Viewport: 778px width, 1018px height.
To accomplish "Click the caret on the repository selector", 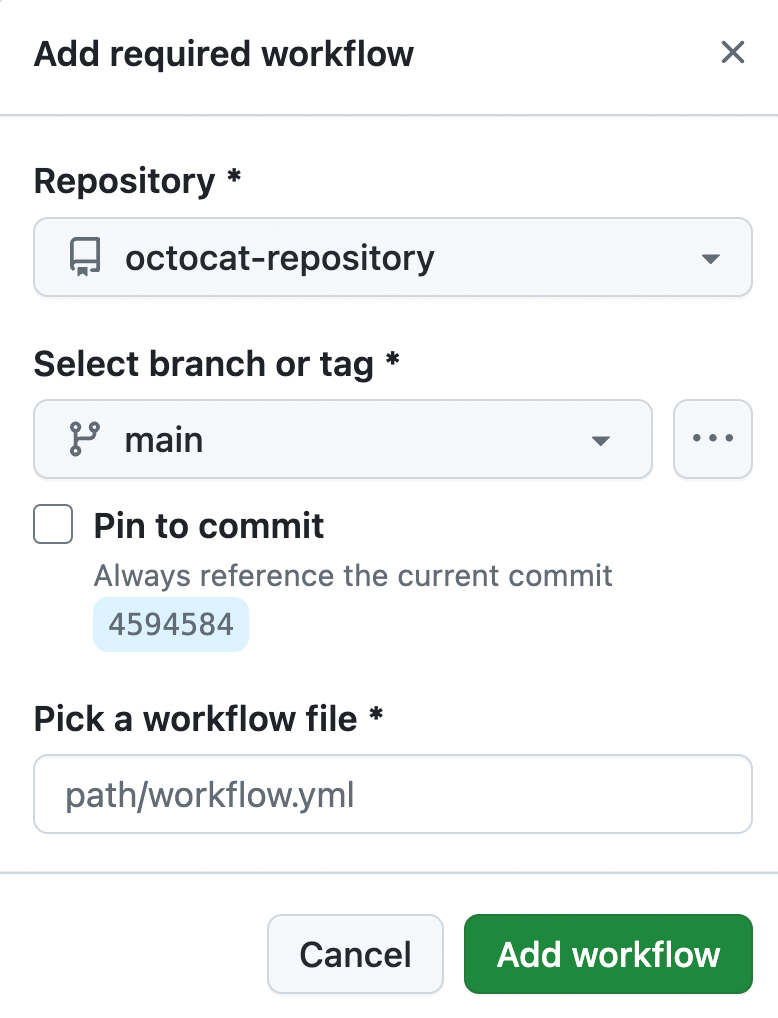I will tap(710, 257).
